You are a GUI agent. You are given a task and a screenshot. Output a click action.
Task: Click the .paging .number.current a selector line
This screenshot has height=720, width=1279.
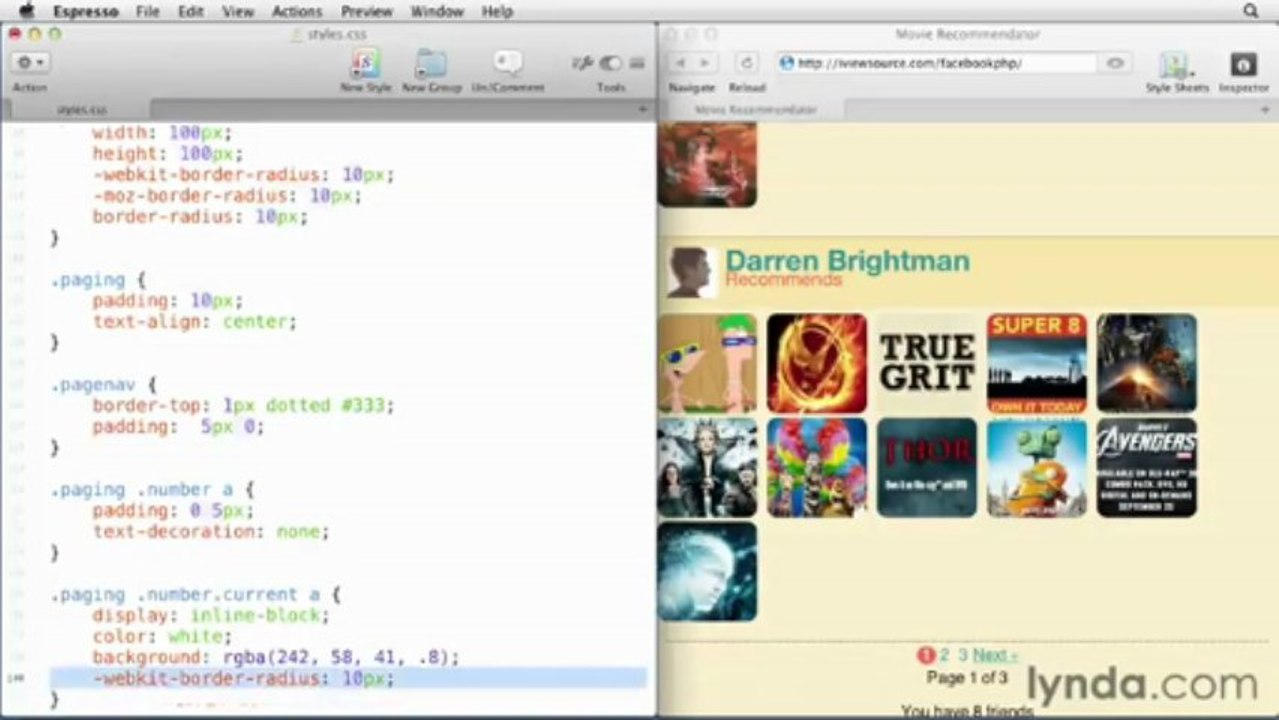(x=196, y=594)
